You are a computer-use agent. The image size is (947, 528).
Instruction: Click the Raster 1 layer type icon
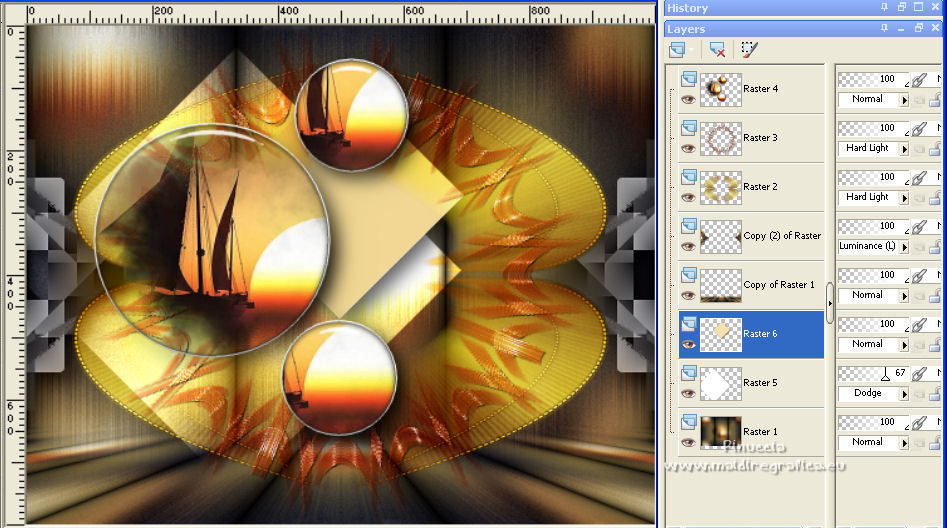[x=689, y=422]
